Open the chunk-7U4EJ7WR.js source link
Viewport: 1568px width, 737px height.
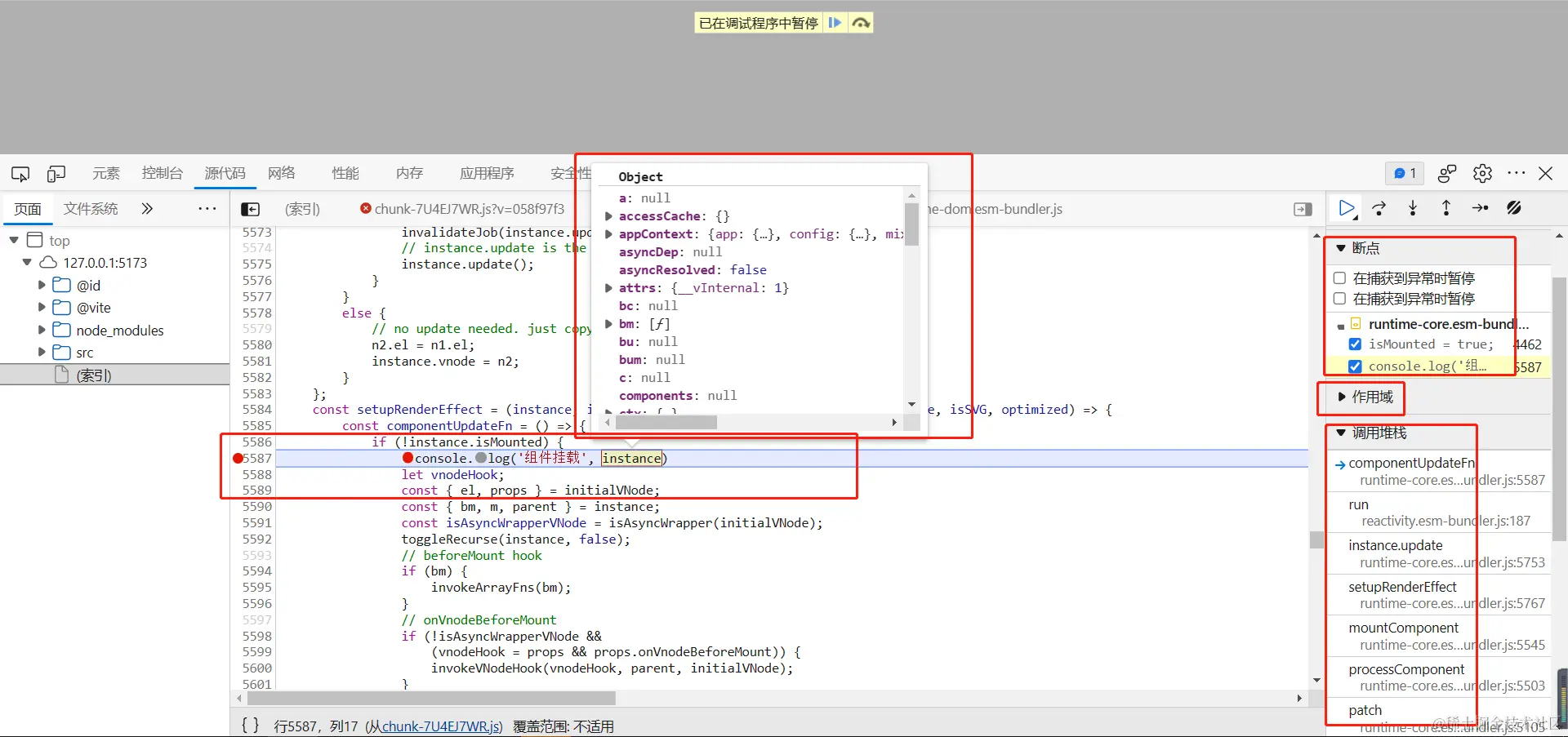tap(441, 726)
